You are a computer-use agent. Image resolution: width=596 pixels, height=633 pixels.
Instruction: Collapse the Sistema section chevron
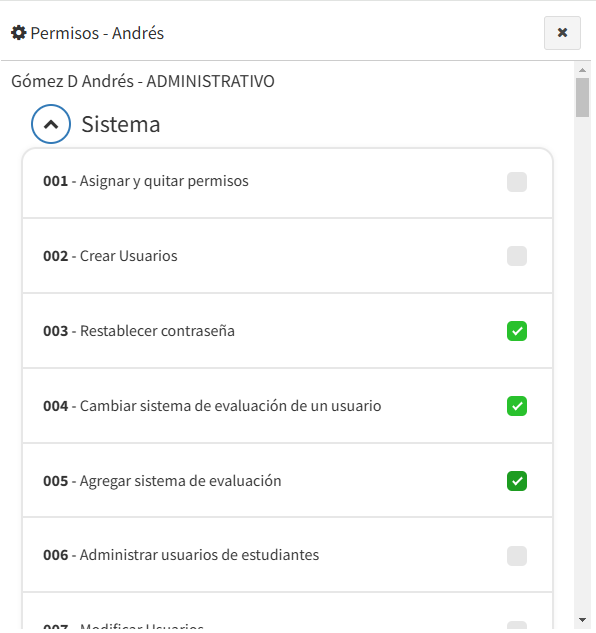tap(51, 124)
